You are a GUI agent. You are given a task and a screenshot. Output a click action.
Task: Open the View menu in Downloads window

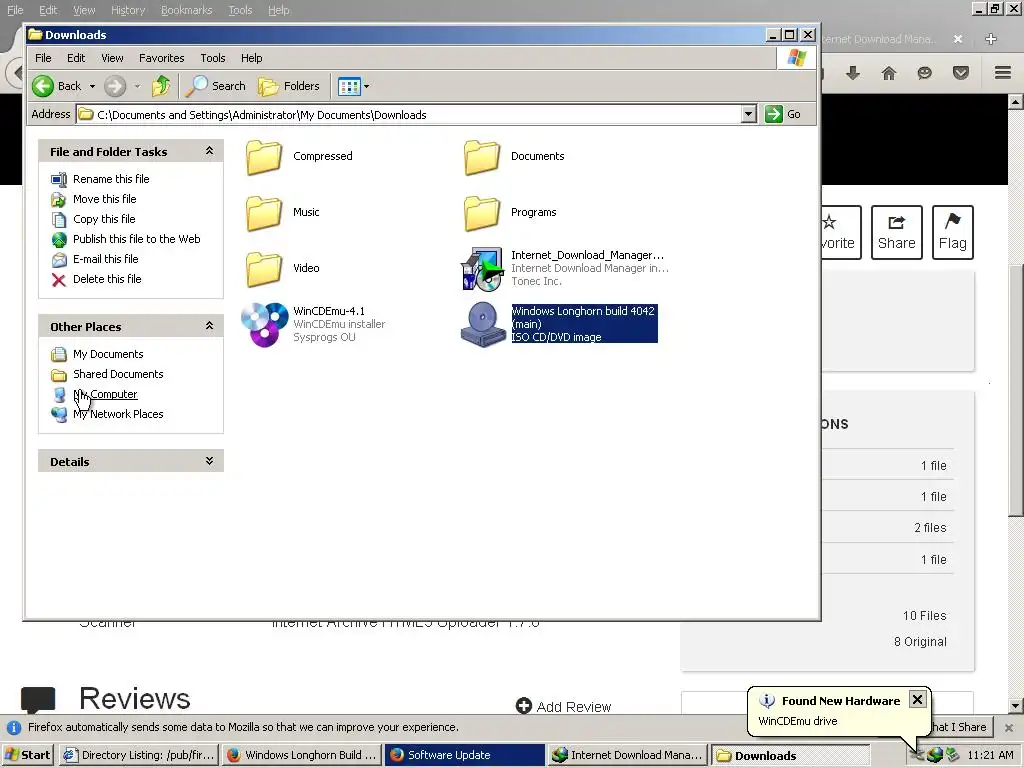click(x=112, y=58)
